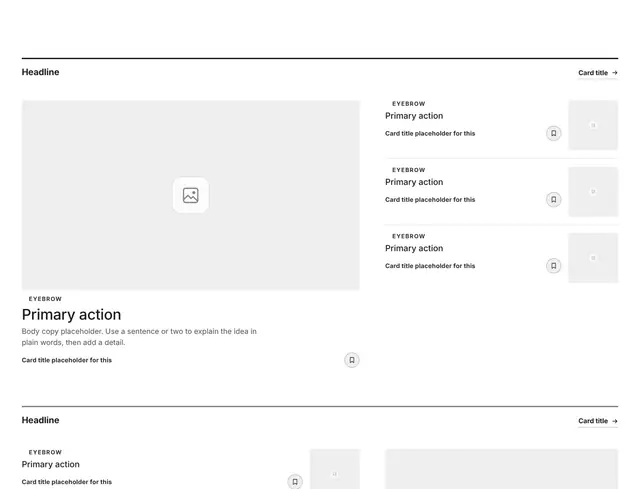This screenshot has width=640, height=489.
Task: Open the first small Primary action title in the top list
Action: [x=414, y=116]
